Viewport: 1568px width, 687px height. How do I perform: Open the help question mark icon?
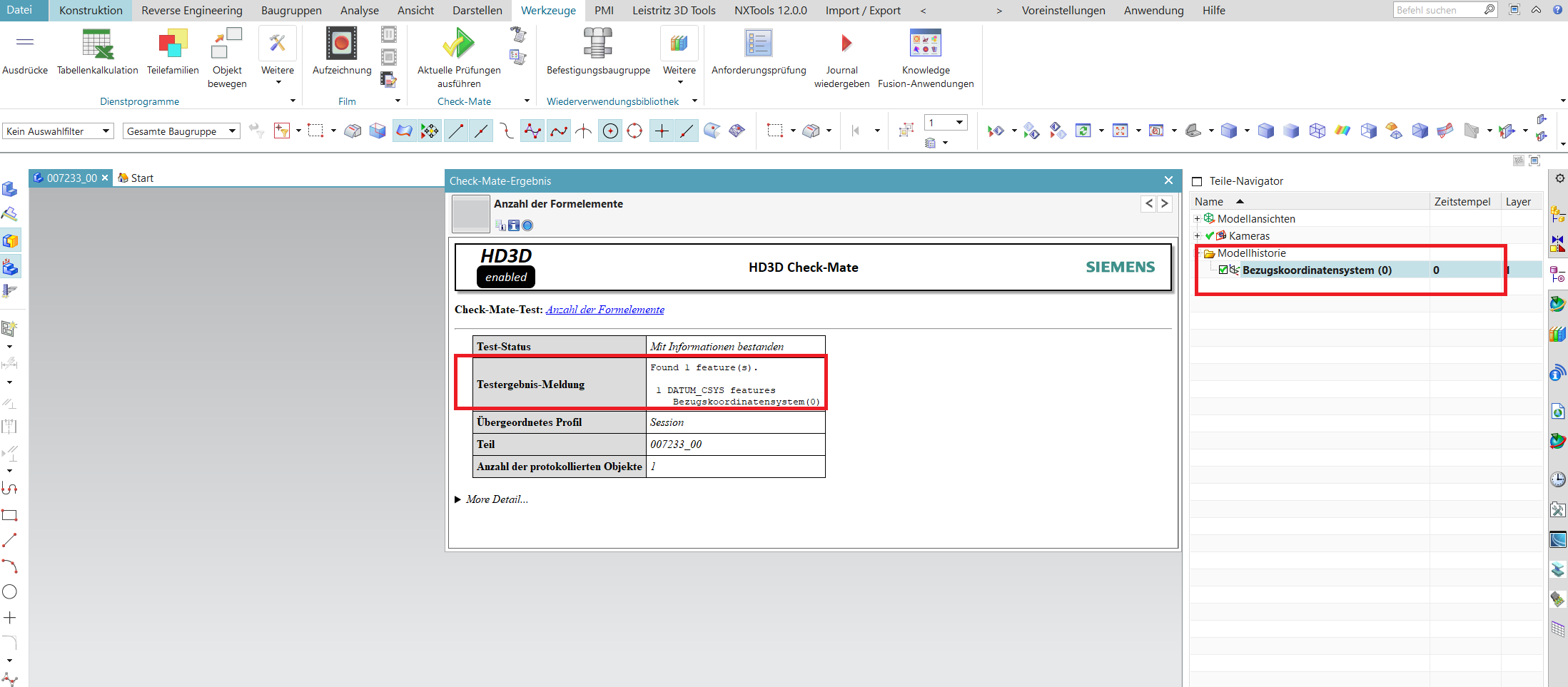point(1557,9)
